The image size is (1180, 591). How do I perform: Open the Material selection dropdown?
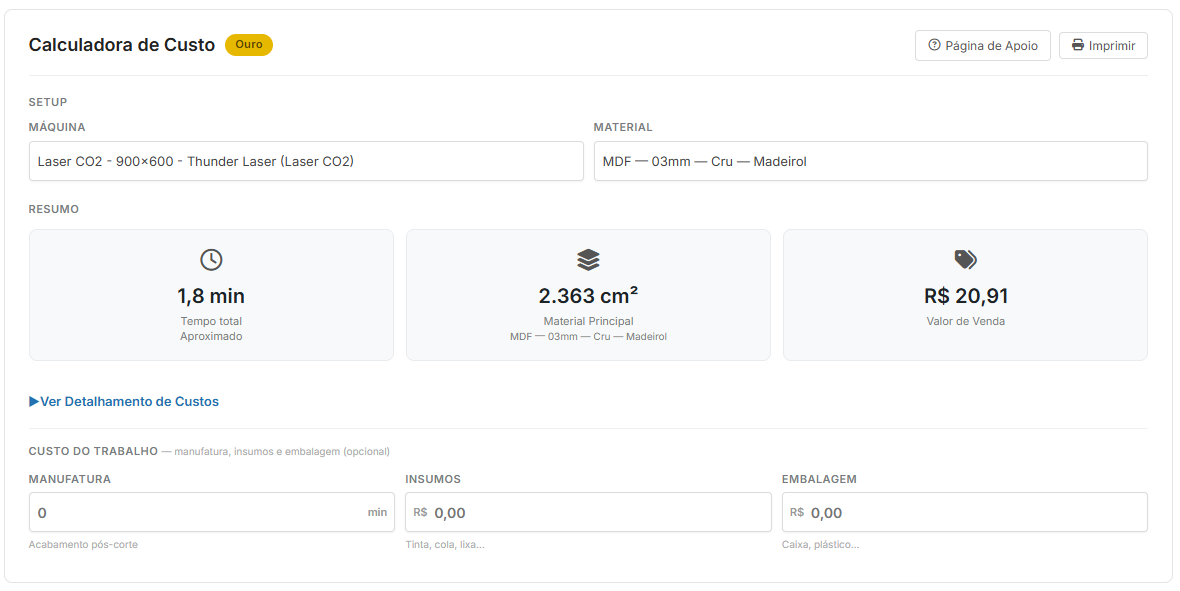point(871,161)
